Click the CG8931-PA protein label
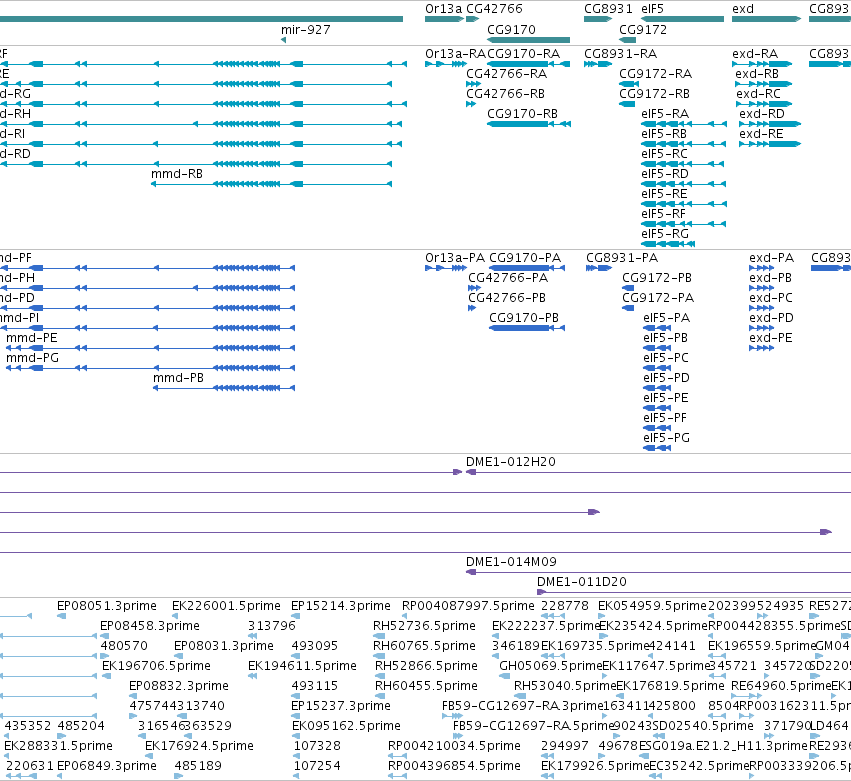 [622, 258]
